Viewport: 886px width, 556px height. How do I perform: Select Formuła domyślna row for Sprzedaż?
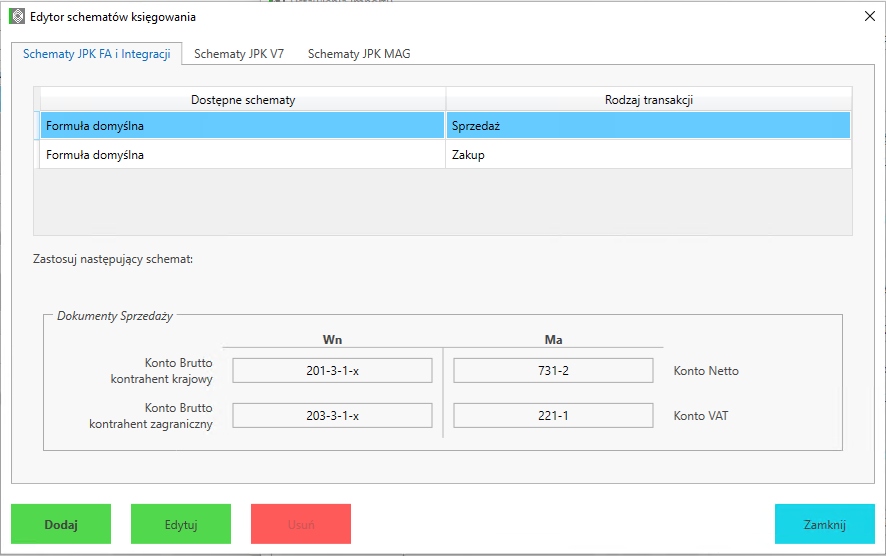240,126
